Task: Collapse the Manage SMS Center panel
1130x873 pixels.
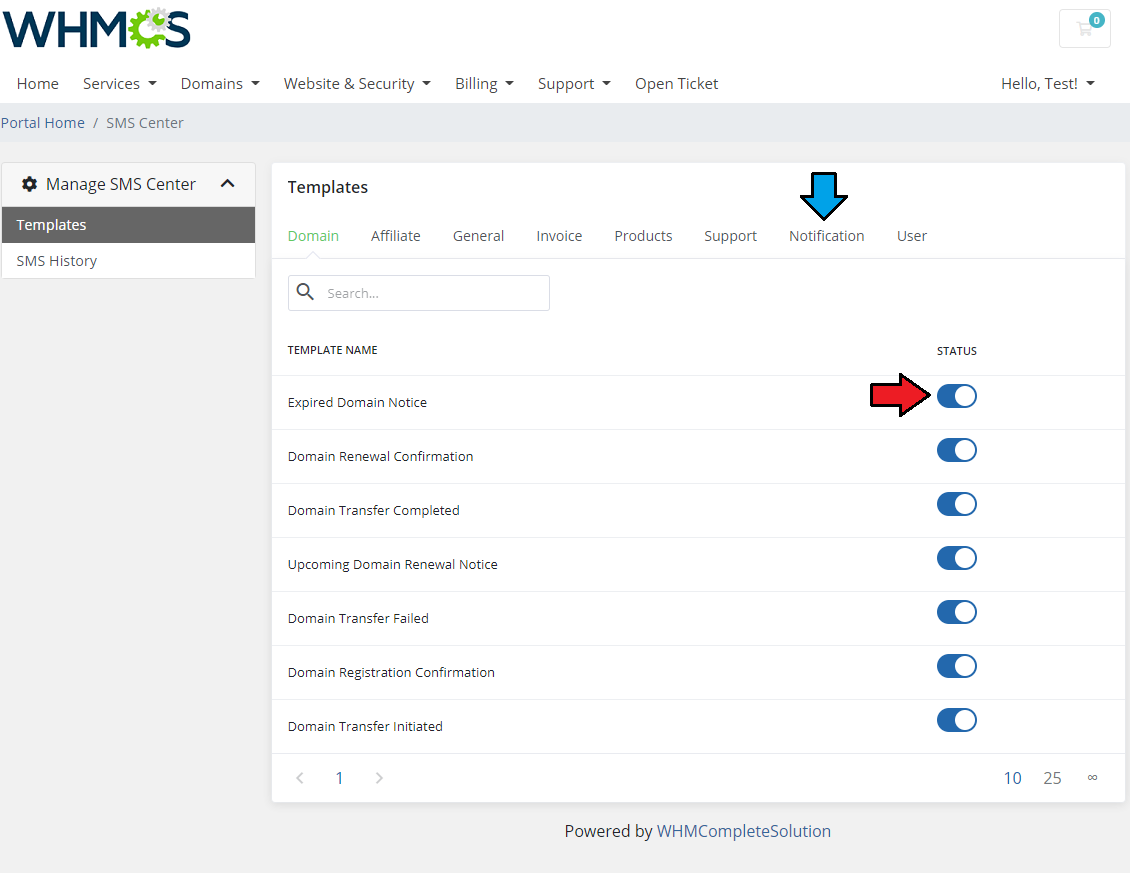Action: click(x=228, y=184)
